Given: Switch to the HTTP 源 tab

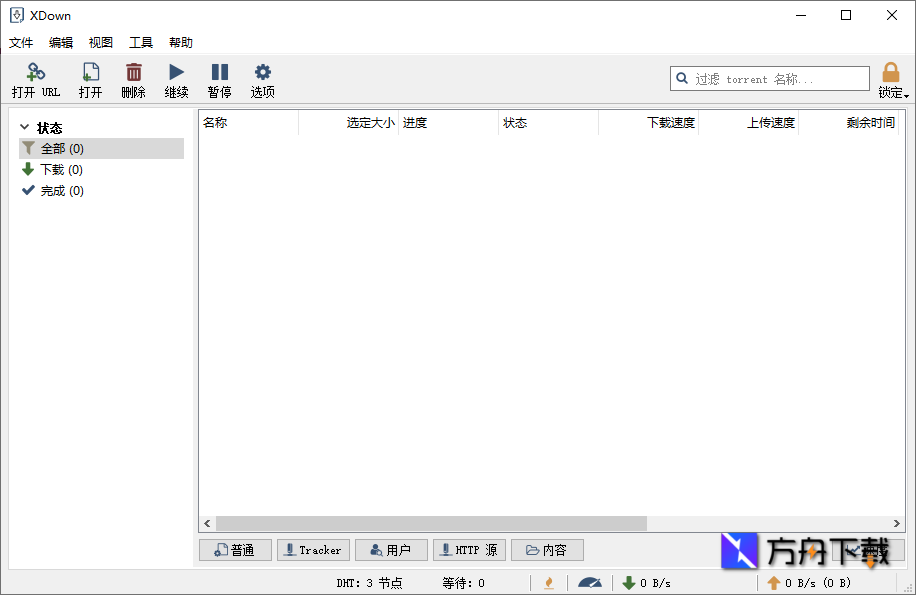Looking at the screenshot, I should tap(469, 549).
